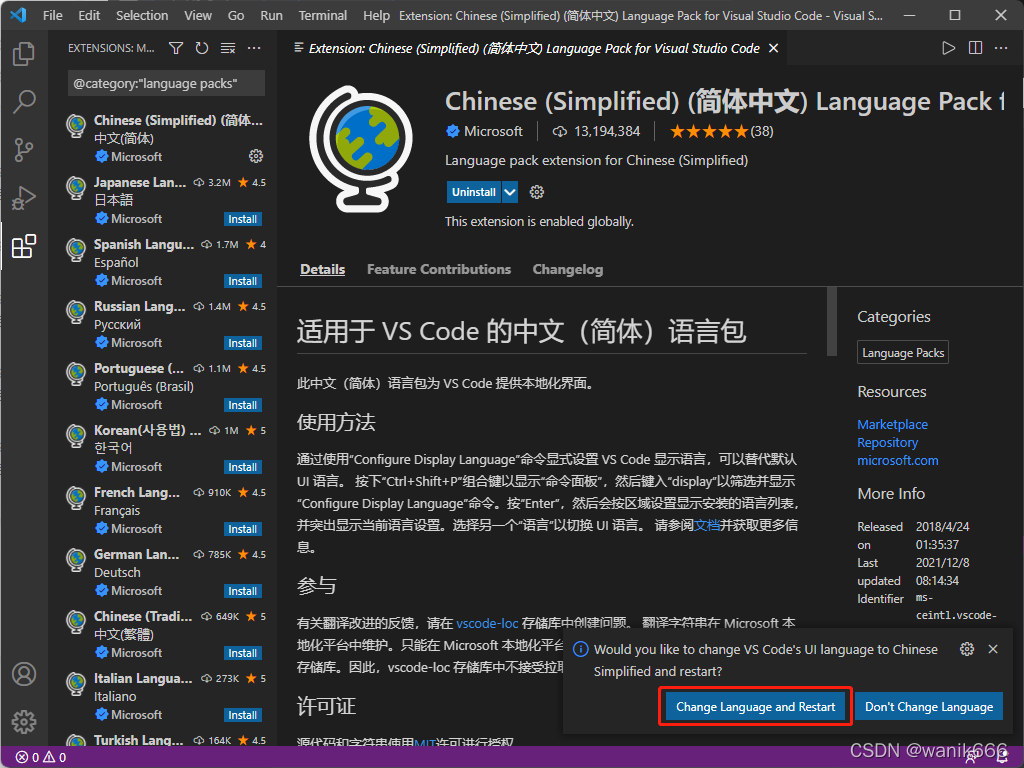The image size is (1024, 768).
Task: Click manage gear for Chinese (Simplified) in list
Action: tap(256, 156)
